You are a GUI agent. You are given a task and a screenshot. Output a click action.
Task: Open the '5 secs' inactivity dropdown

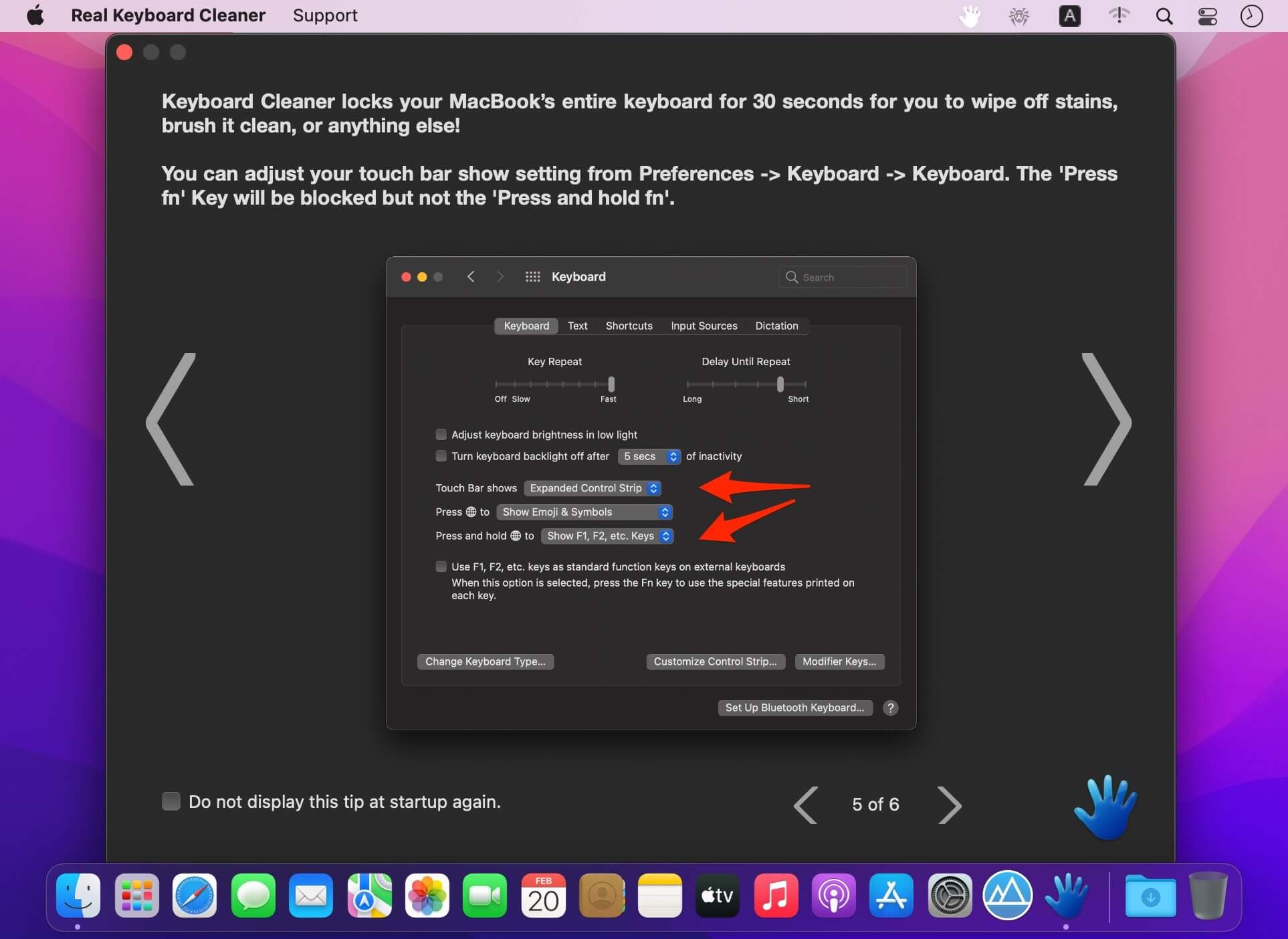[649, 456]
